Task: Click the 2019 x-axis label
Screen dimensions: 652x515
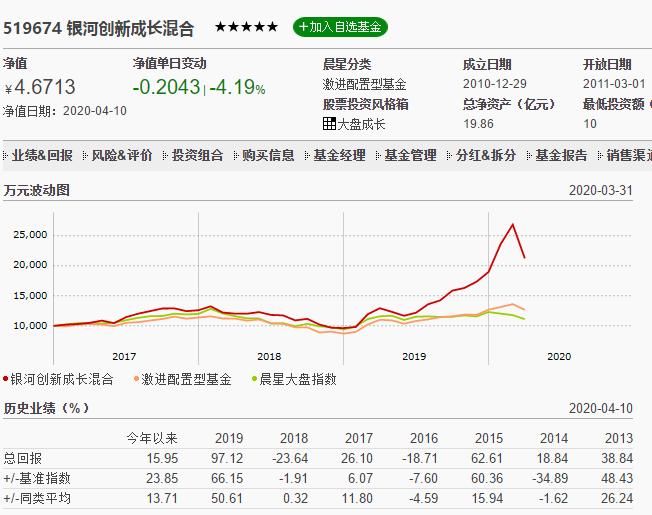Action: [414, 357]
